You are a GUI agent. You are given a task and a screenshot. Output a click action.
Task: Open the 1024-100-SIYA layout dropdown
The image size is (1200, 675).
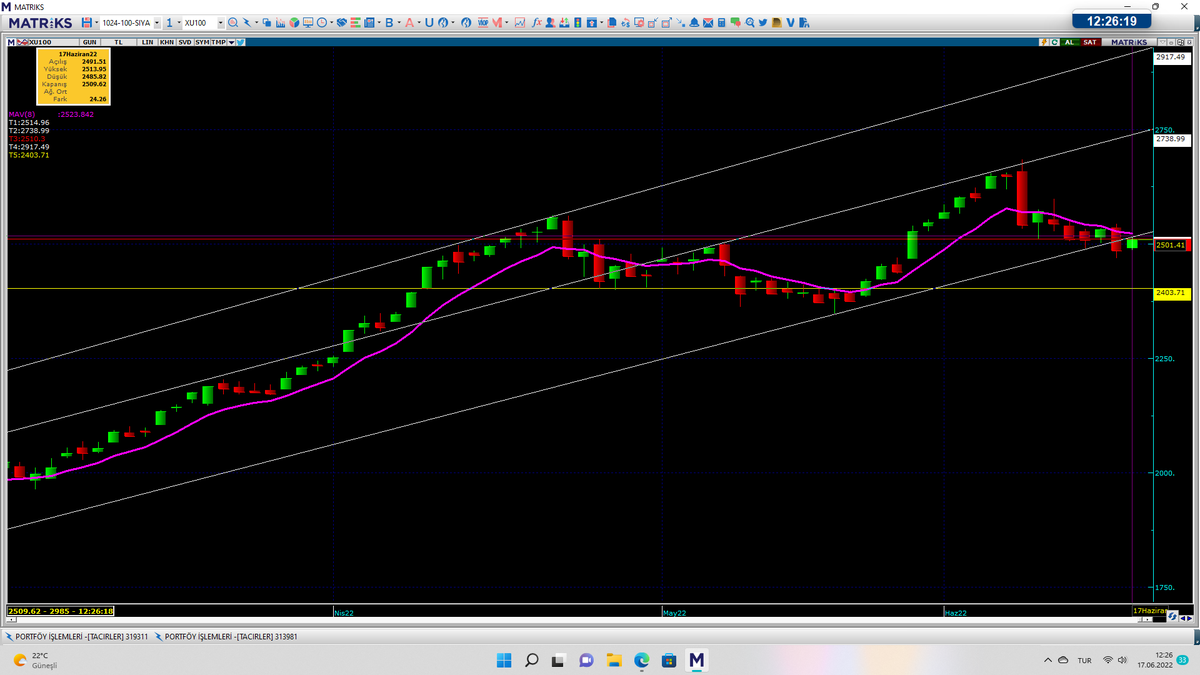157,22
